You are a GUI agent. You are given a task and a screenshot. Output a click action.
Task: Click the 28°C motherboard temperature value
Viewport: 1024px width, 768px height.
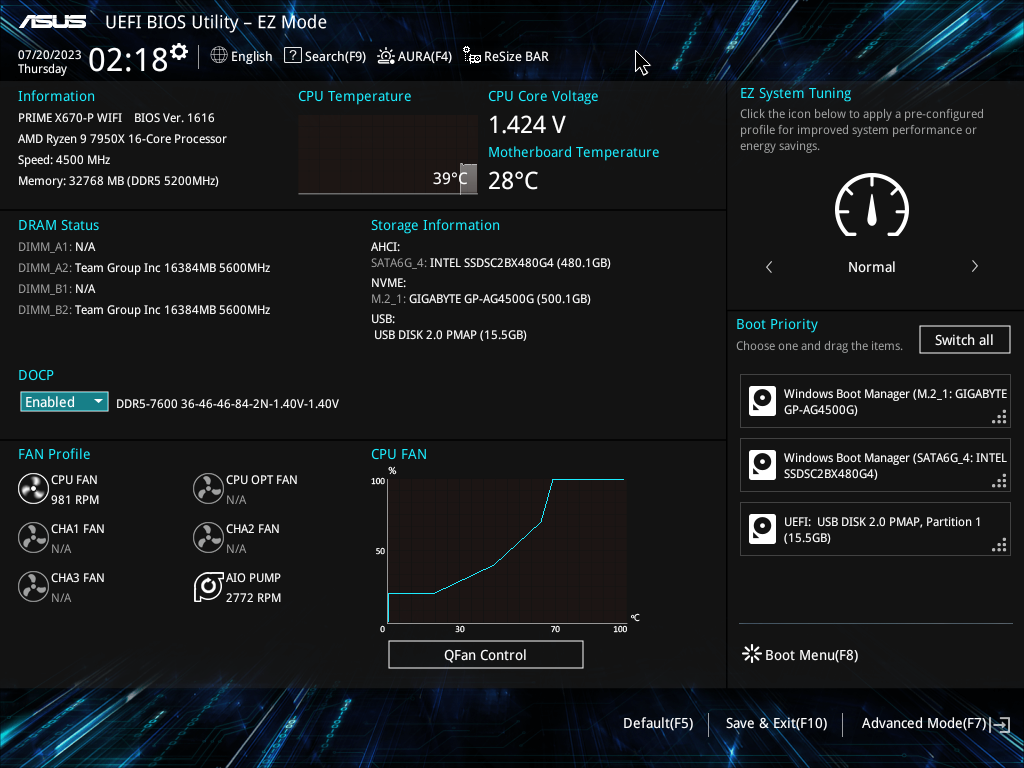click(513, 180)
